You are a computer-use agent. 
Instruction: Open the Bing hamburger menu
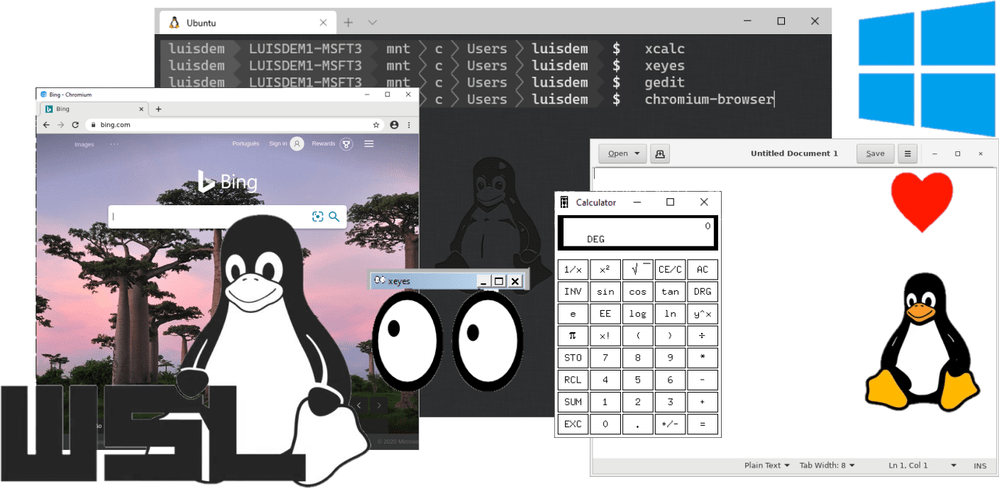(x=369, y=144)
